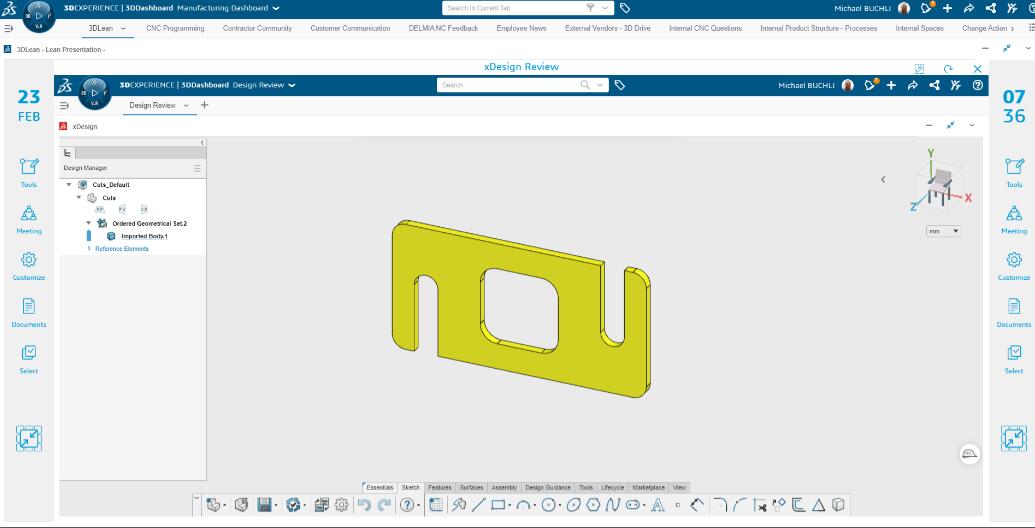The width and height of the screenshot is (1035, 528).
Task: Click the Customize gear in right sidebar
Action: click(x=1013, y=264)
